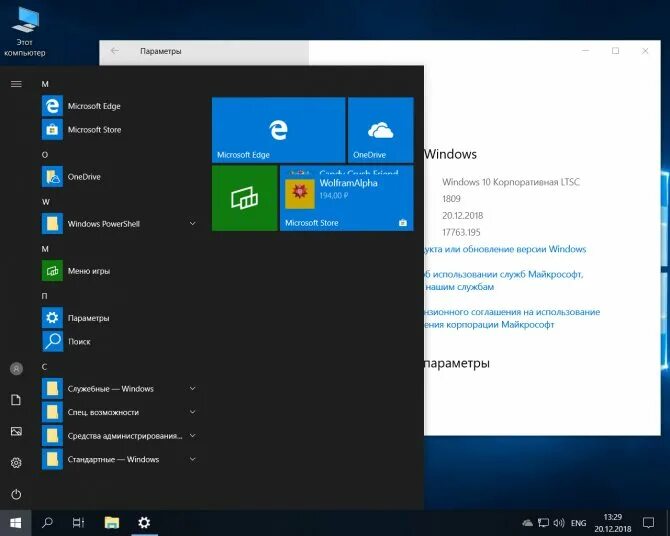Jump to letter O header
The width and height of the screenshot is (670, 536).
tap(45, 155)
